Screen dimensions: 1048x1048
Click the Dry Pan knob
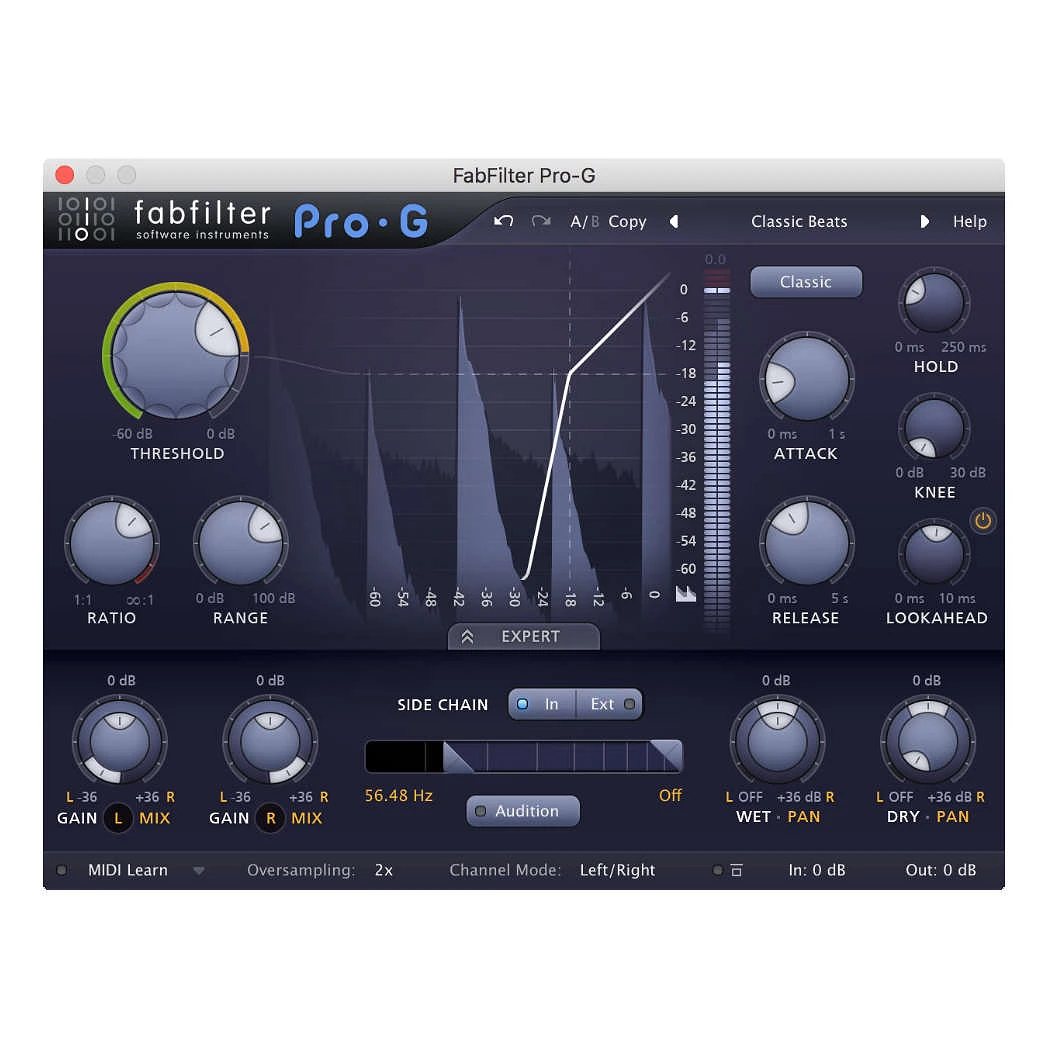point(928,741)
